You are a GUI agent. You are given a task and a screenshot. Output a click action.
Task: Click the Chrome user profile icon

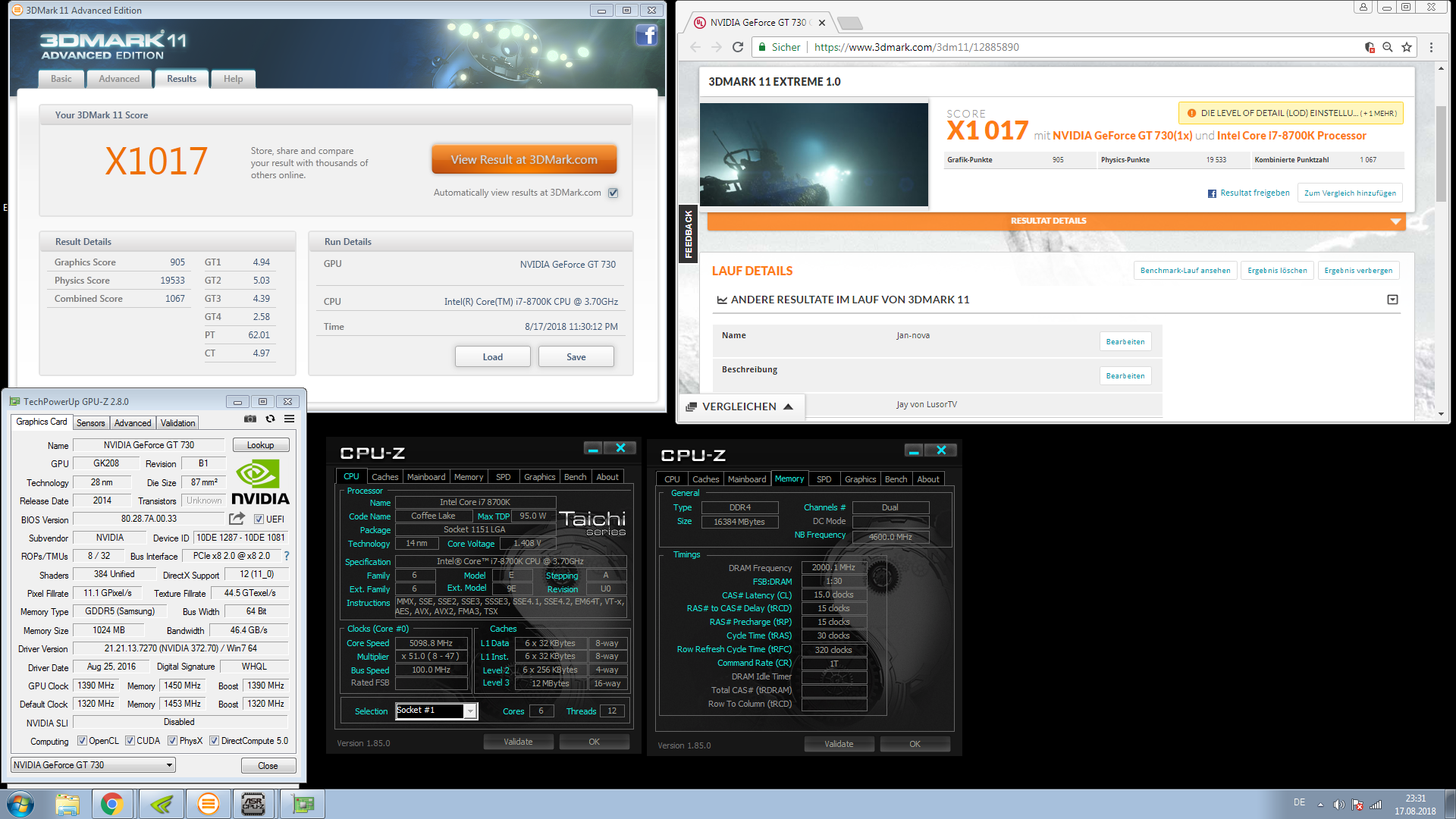pyautogui.click(x=1363, y=7)
